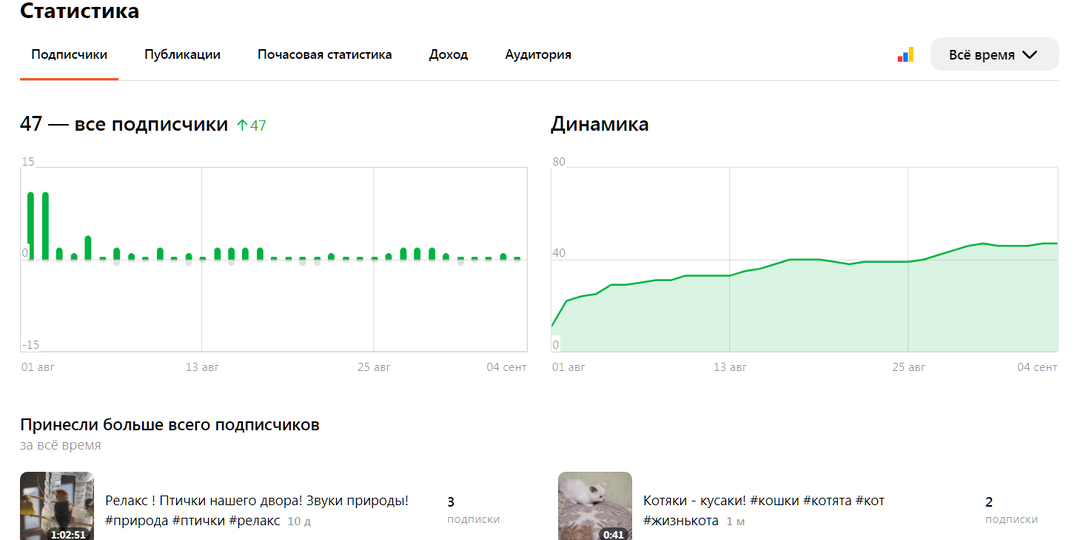Open the colored bar chart icon
Image resolution: width=1080 pixels, height=540 pixels.
905,54
